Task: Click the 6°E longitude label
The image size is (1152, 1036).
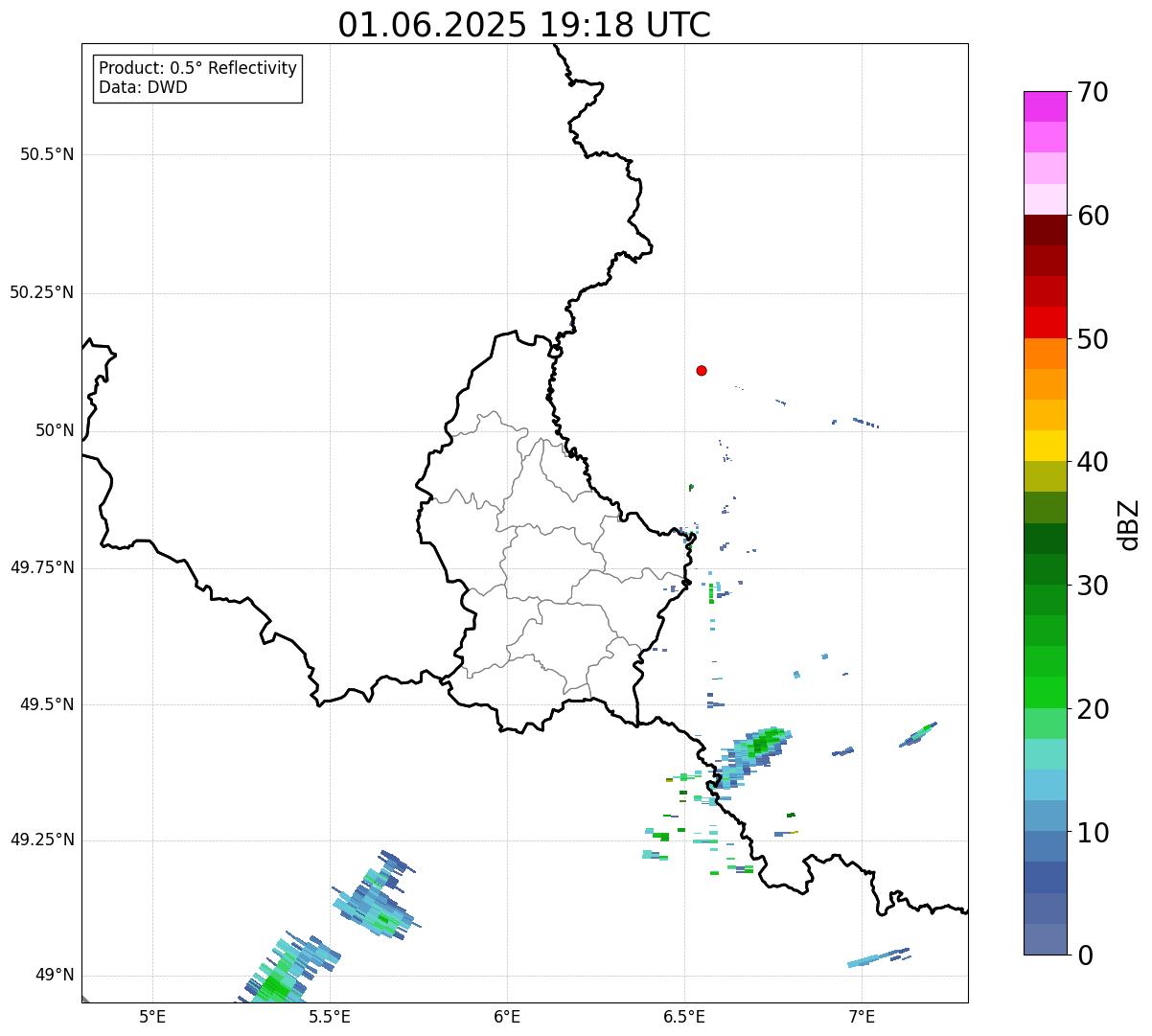Action: click(x=507, y=1016)
